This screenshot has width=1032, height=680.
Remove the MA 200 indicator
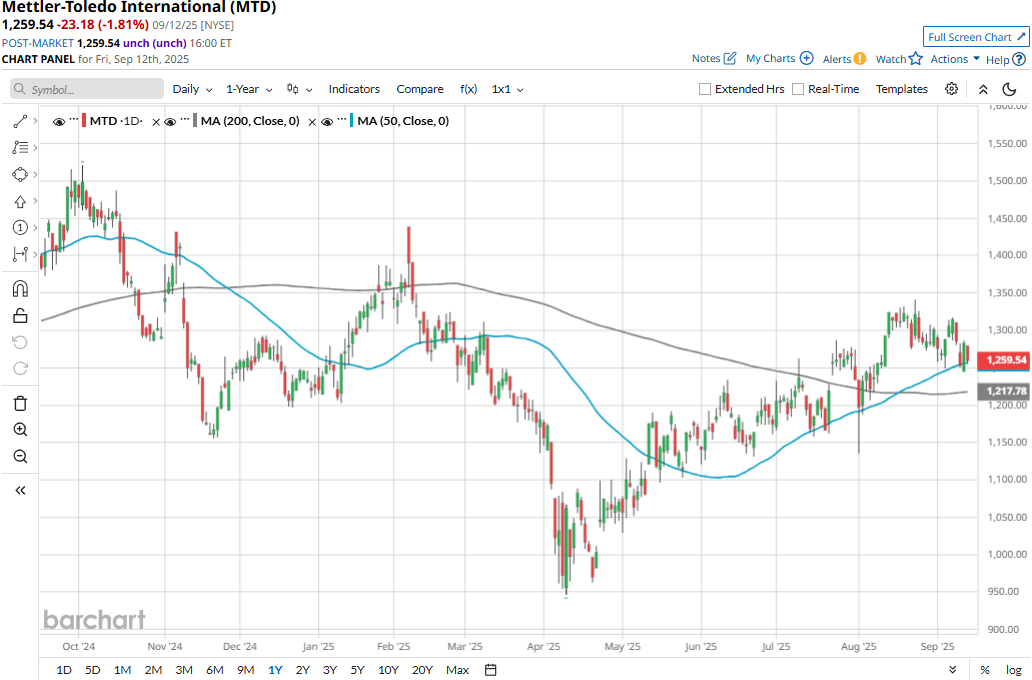312,122
